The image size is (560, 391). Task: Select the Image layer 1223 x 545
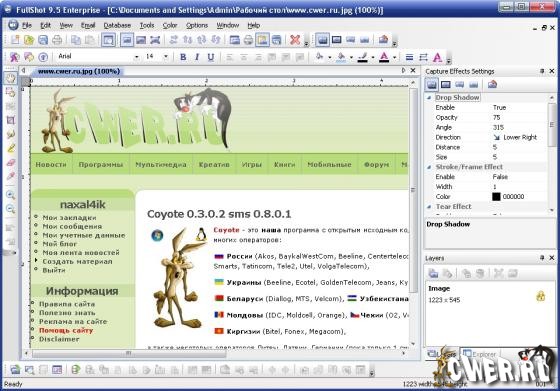coord(488,294)
